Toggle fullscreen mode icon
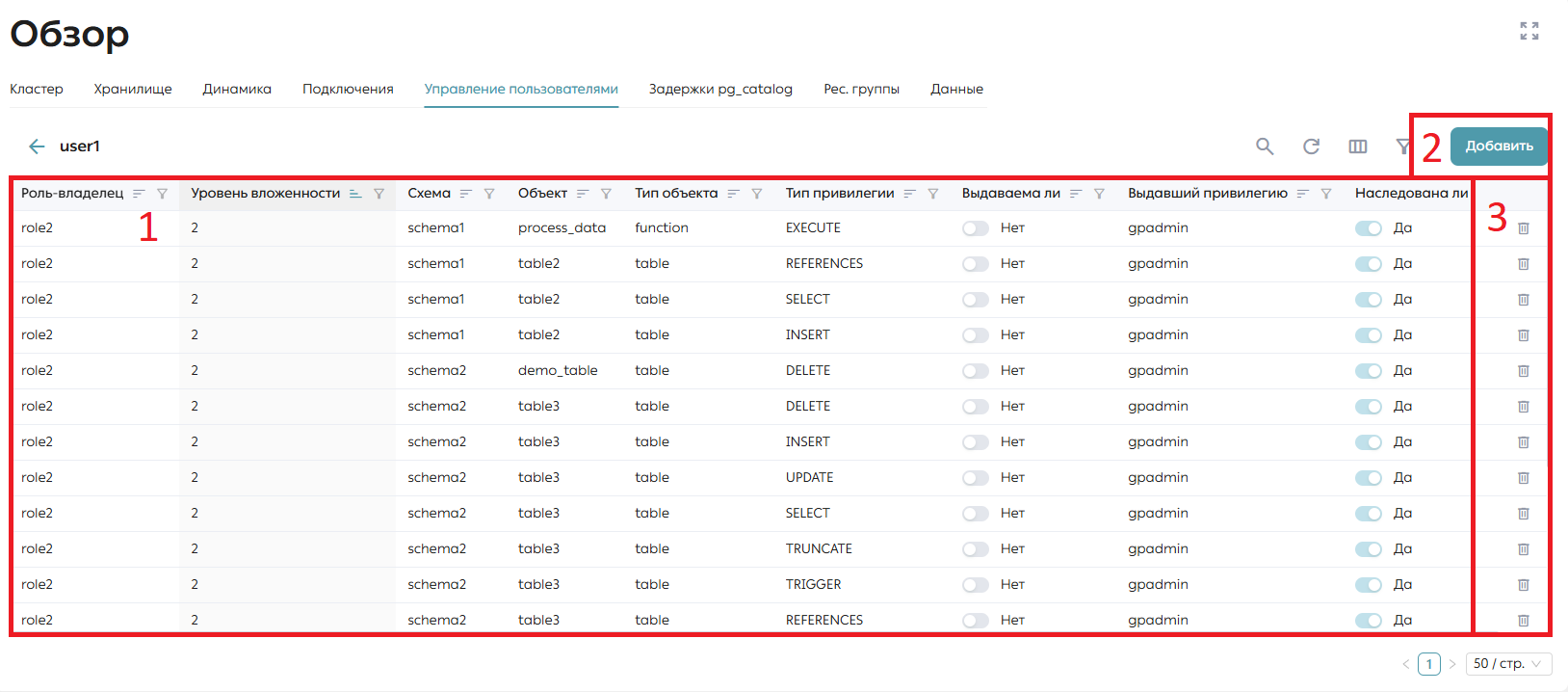 pos(1529,31)
